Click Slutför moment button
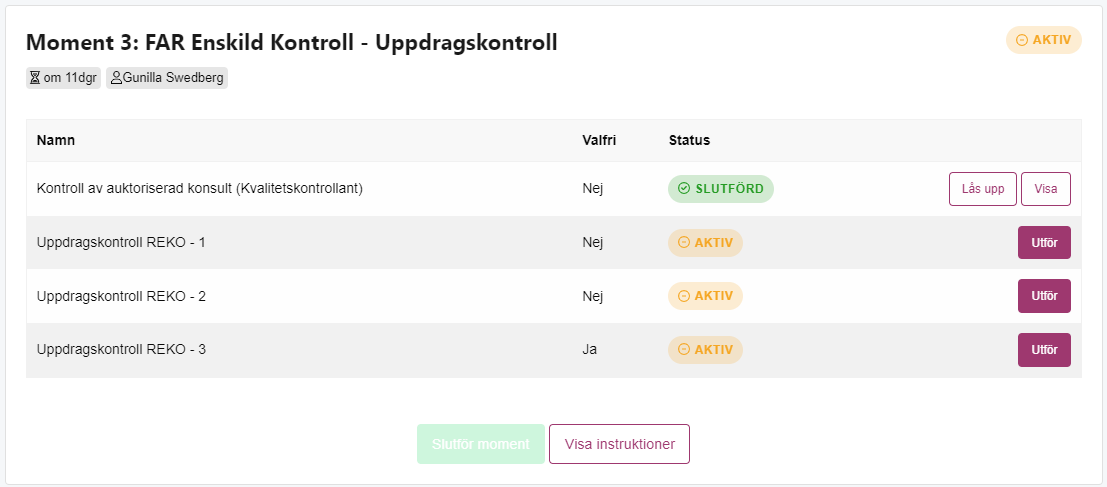Image resolution: width=1107 pixels, height=487 pixels. click(481, 444)
